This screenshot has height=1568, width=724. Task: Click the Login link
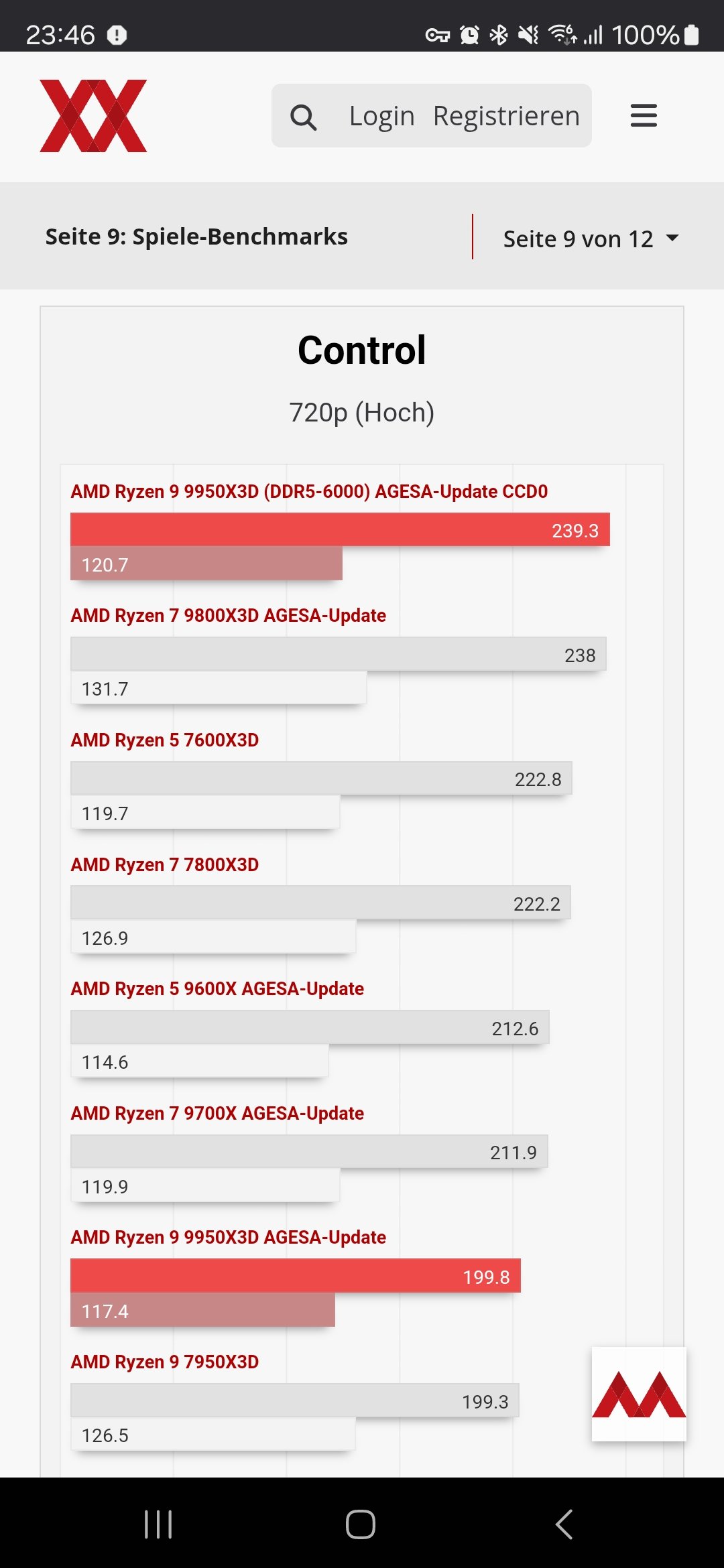pos(381,116)
